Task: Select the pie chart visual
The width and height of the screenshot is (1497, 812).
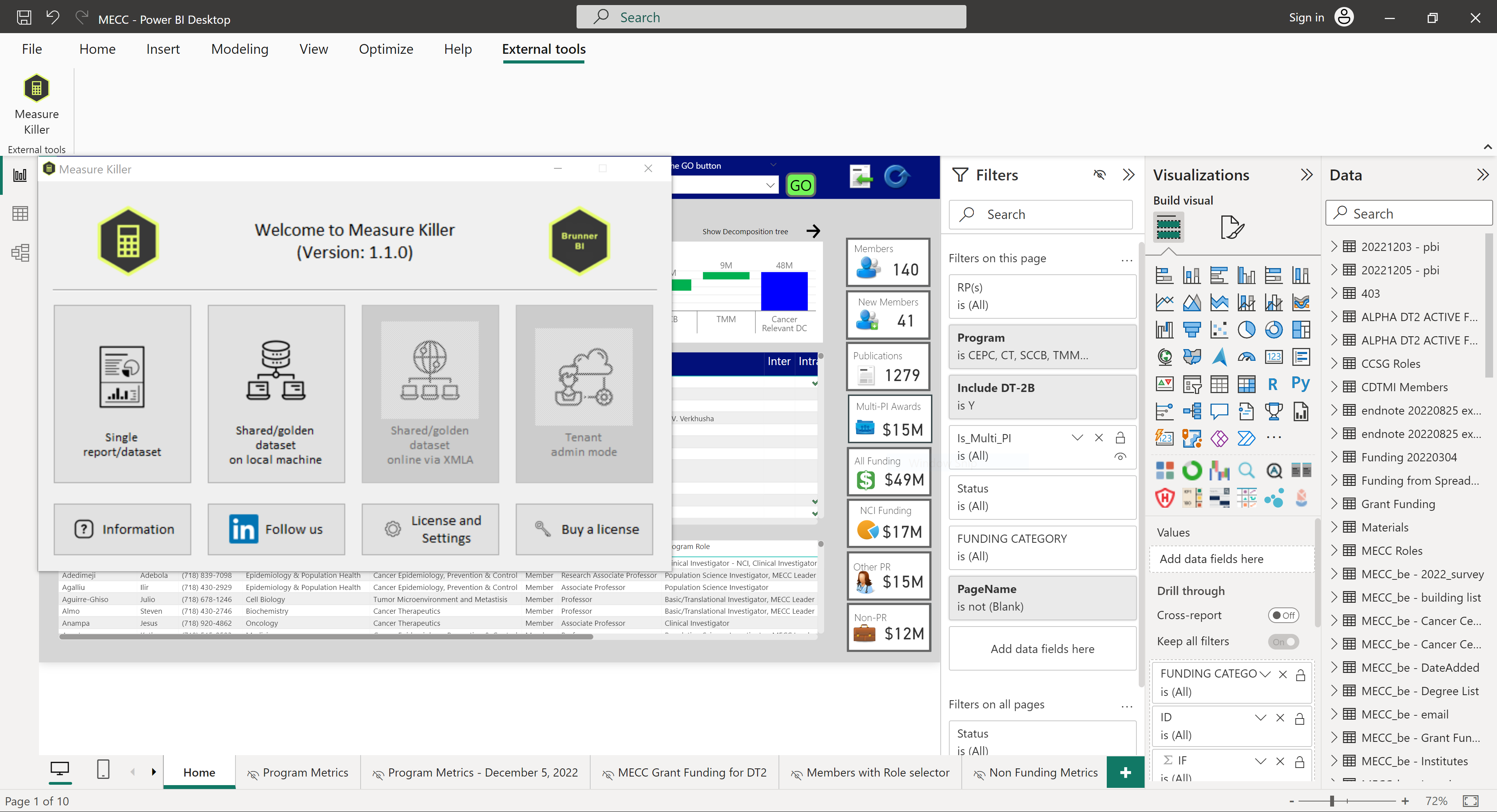Action: [x=1247, y=329]
